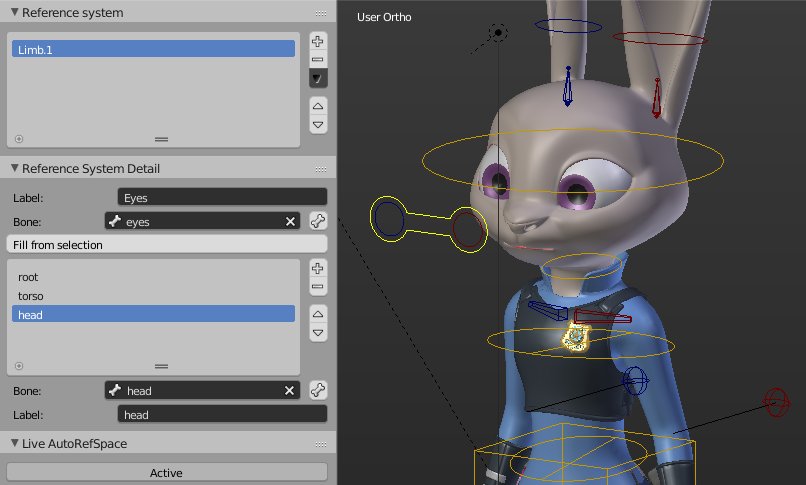Screen dimensions: 806x485
Task: Move head entry down in the bone list
Action: pos(318,333)
